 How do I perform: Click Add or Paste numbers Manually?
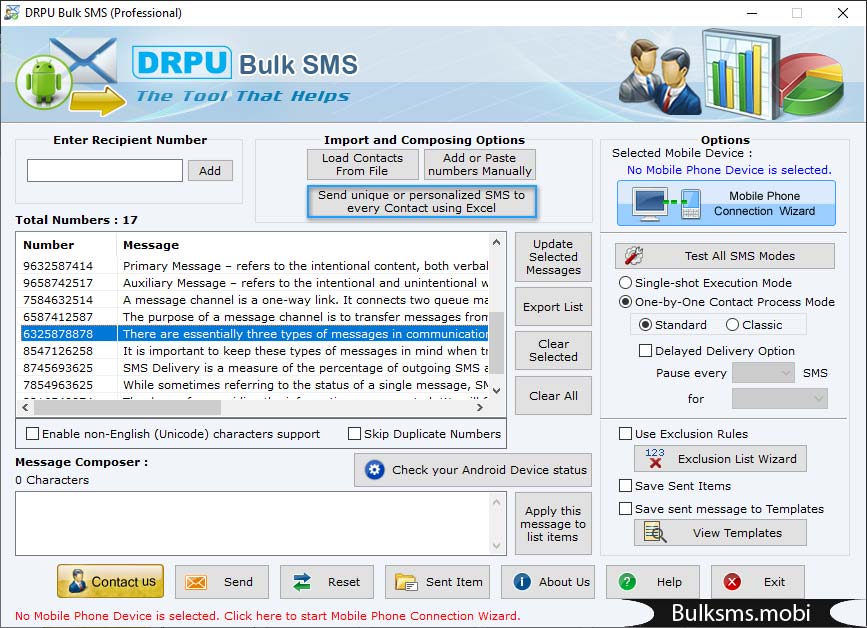pyautogui.click(x=479, y=164)
